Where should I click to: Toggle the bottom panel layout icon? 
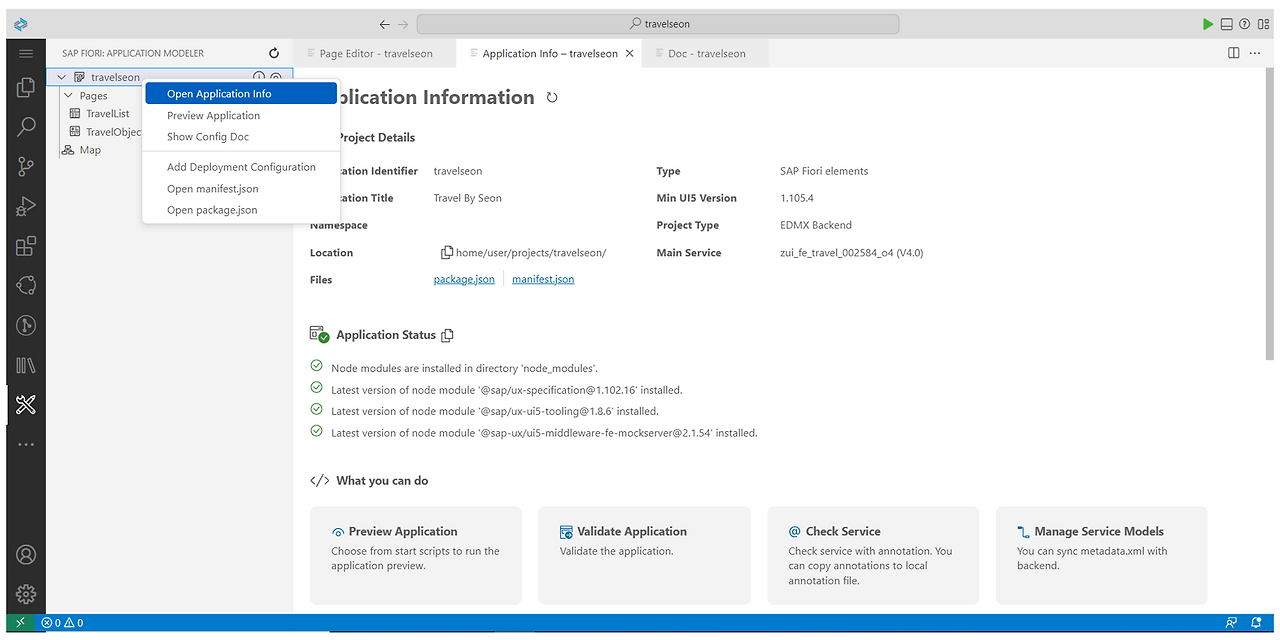click(x=1227, y=24)
